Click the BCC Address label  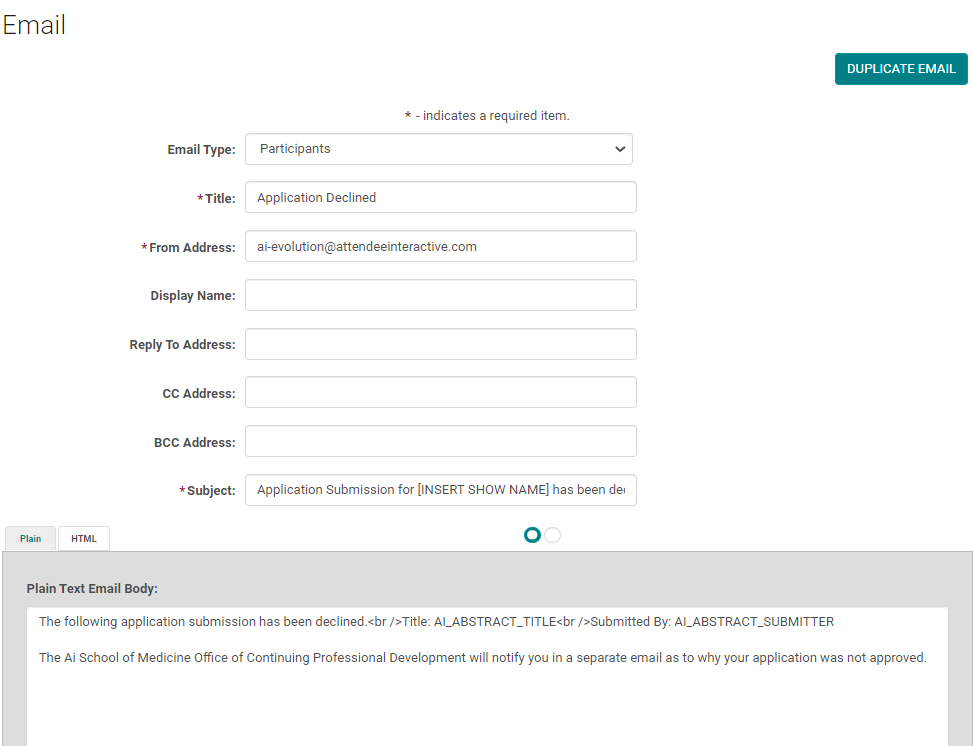194,443
